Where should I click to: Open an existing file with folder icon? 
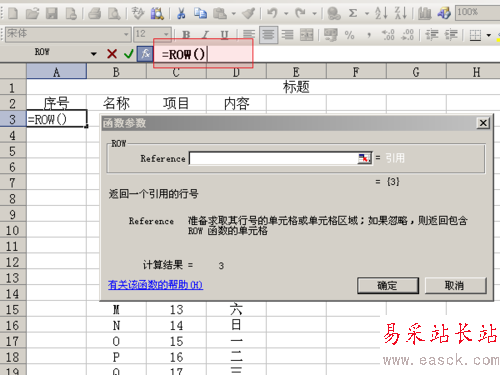[x=32, y=13]
